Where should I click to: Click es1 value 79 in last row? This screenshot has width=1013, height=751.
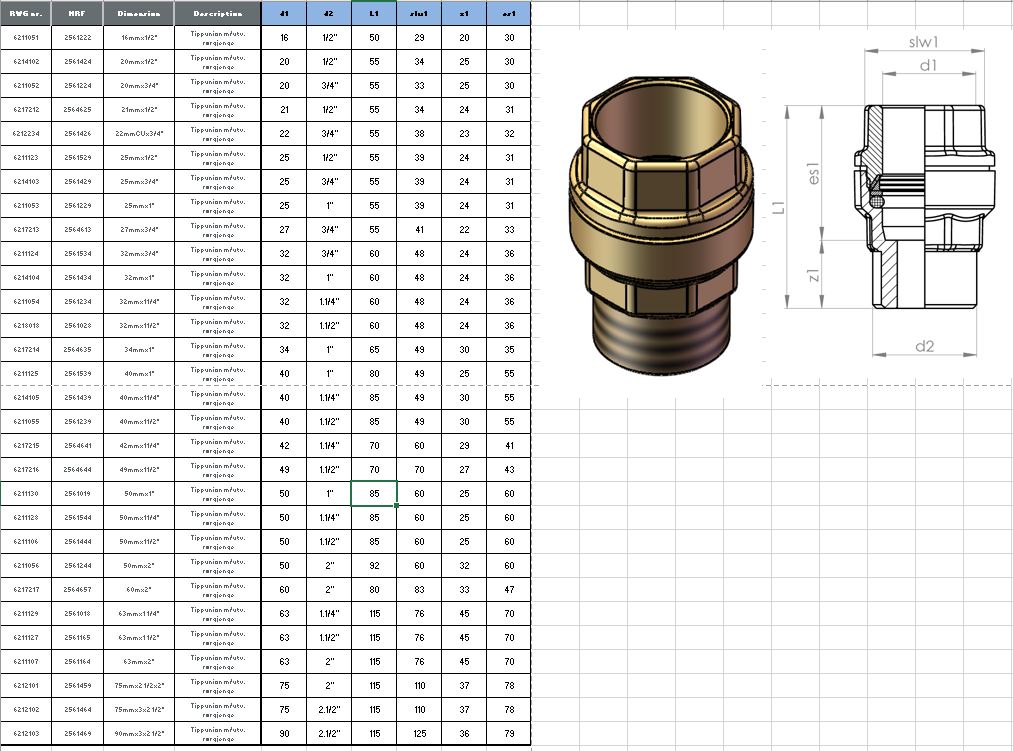pos(509,734)
